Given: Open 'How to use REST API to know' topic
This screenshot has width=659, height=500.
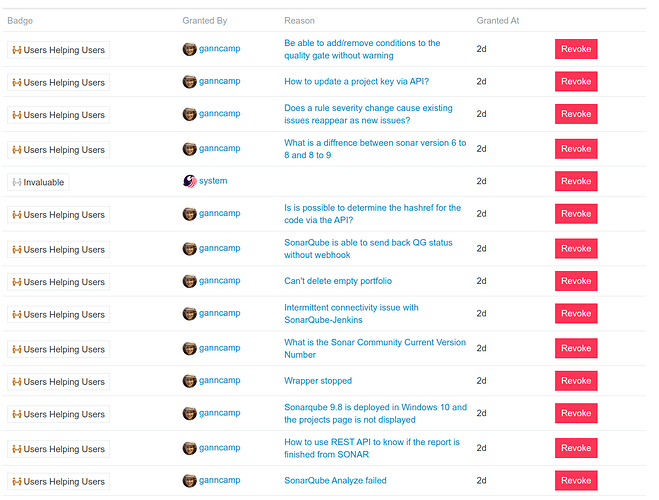Looking at the screenshot, I should (x=372, y=448).
